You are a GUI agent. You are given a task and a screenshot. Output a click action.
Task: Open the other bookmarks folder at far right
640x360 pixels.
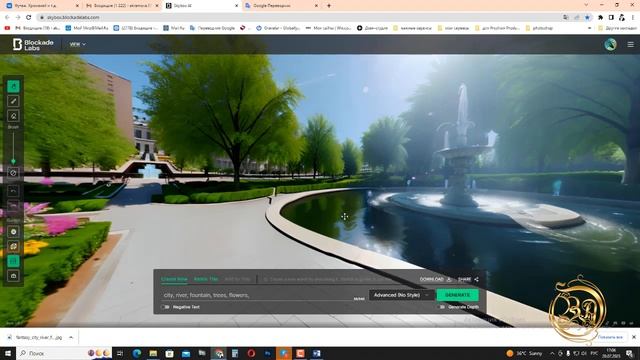(618, 28)
